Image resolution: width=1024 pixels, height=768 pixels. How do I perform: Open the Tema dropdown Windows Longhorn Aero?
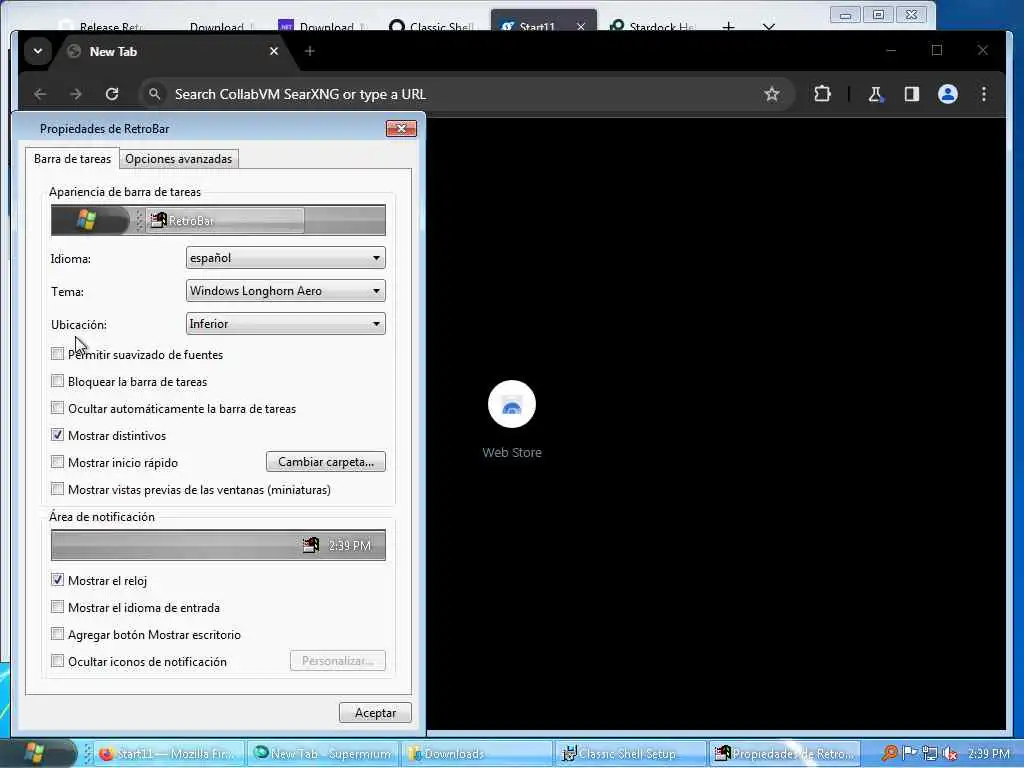[285, 291]
